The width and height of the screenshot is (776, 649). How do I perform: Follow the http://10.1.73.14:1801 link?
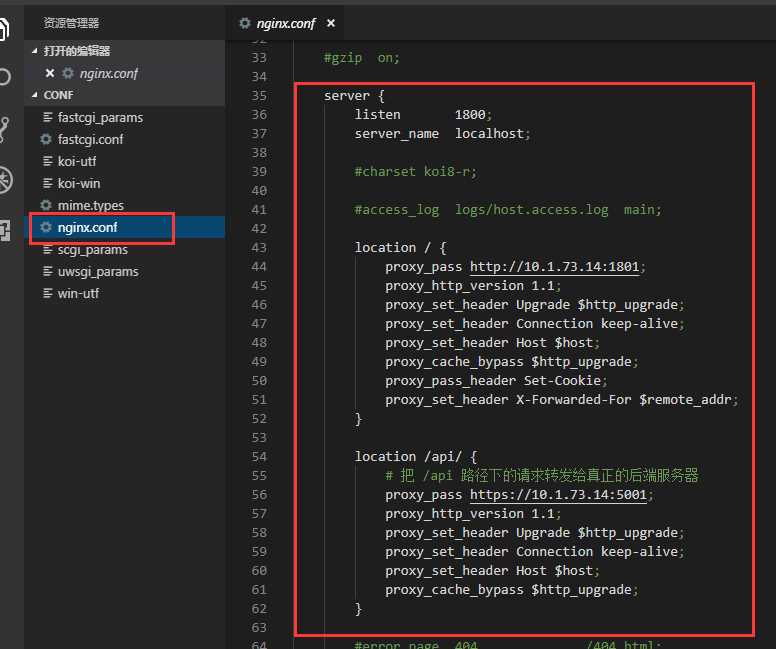(554, 267)
